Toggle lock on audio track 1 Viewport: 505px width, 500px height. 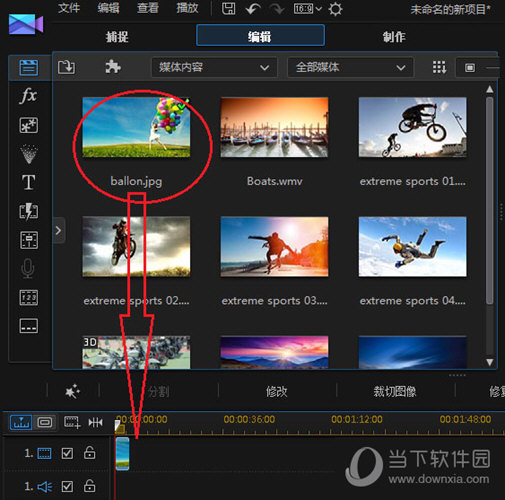pyautogui.click(x=89, y=486)
